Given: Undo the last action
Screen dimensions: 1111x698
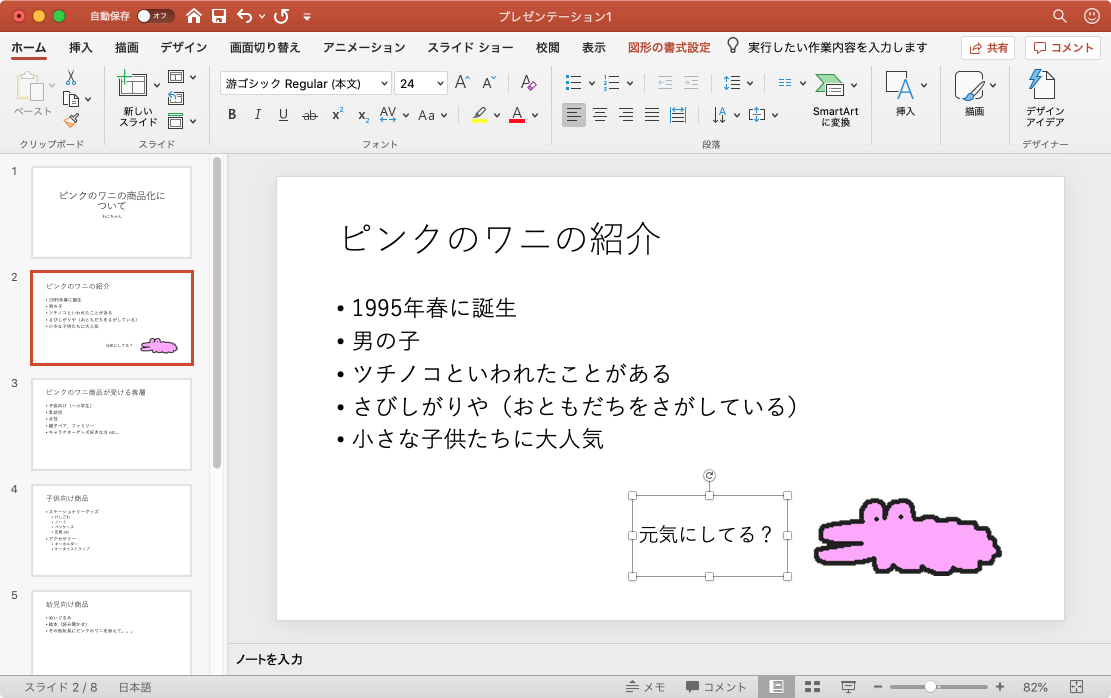Looking at the screenshot, I should pyautogui.click(x=244, y=16).
